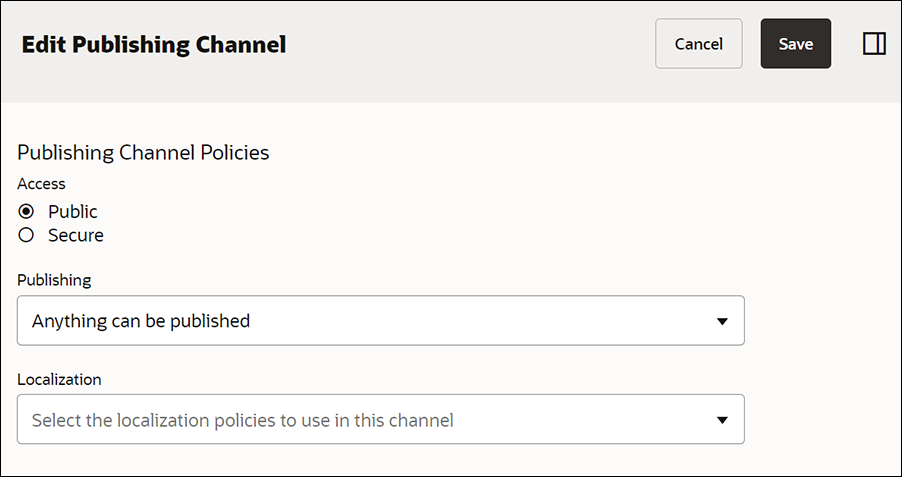Click the gray header bar between title and Cancel
902x477 pixels.
pos(470,45)
